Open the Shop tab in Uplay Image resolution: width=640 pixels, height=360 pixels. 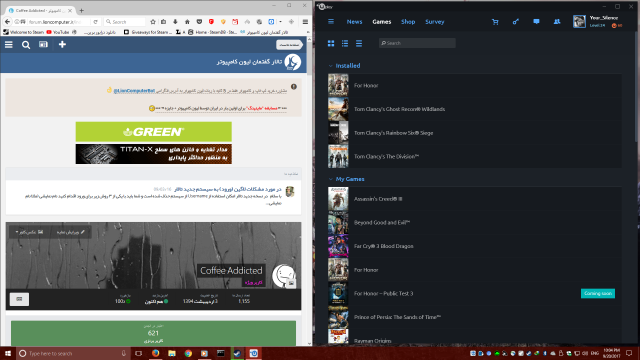click(x=408, y=22)
